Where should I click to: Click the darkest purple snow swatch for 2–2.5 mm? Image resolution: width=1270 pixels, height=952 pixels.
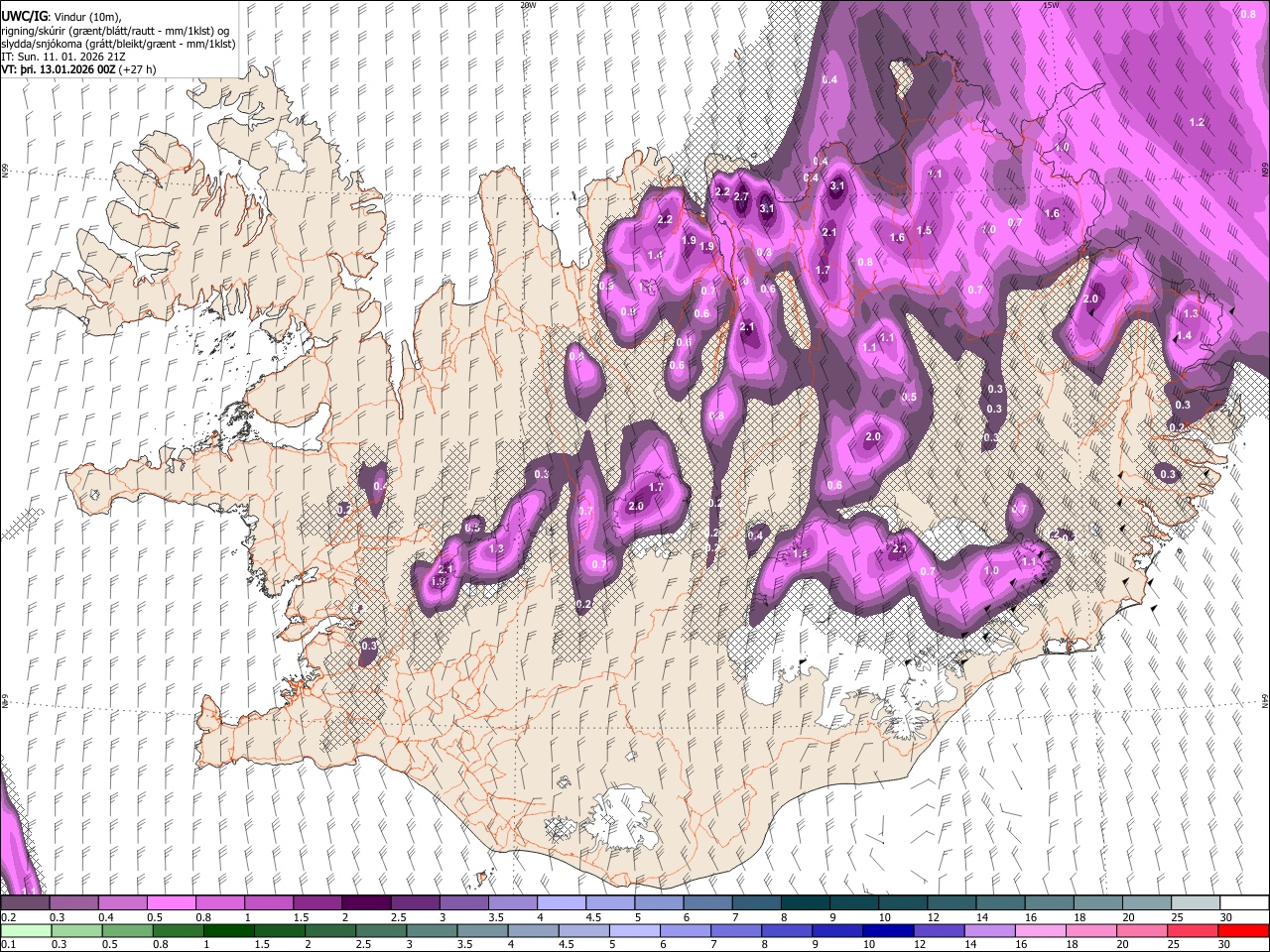[x=366, y=903]
